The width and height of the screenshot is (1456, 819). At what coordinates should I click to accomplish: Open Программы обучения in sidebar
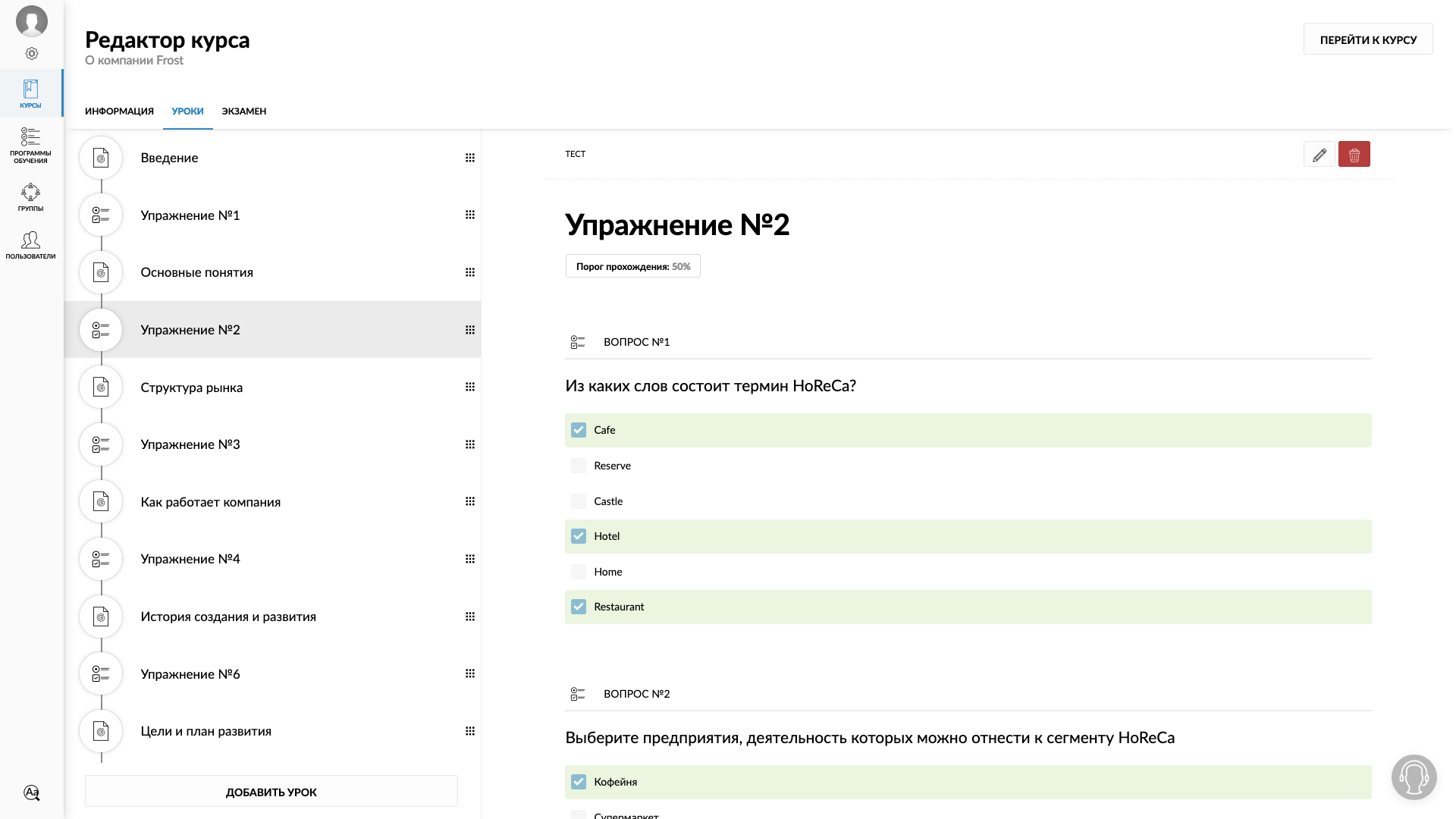pos(31,144)
